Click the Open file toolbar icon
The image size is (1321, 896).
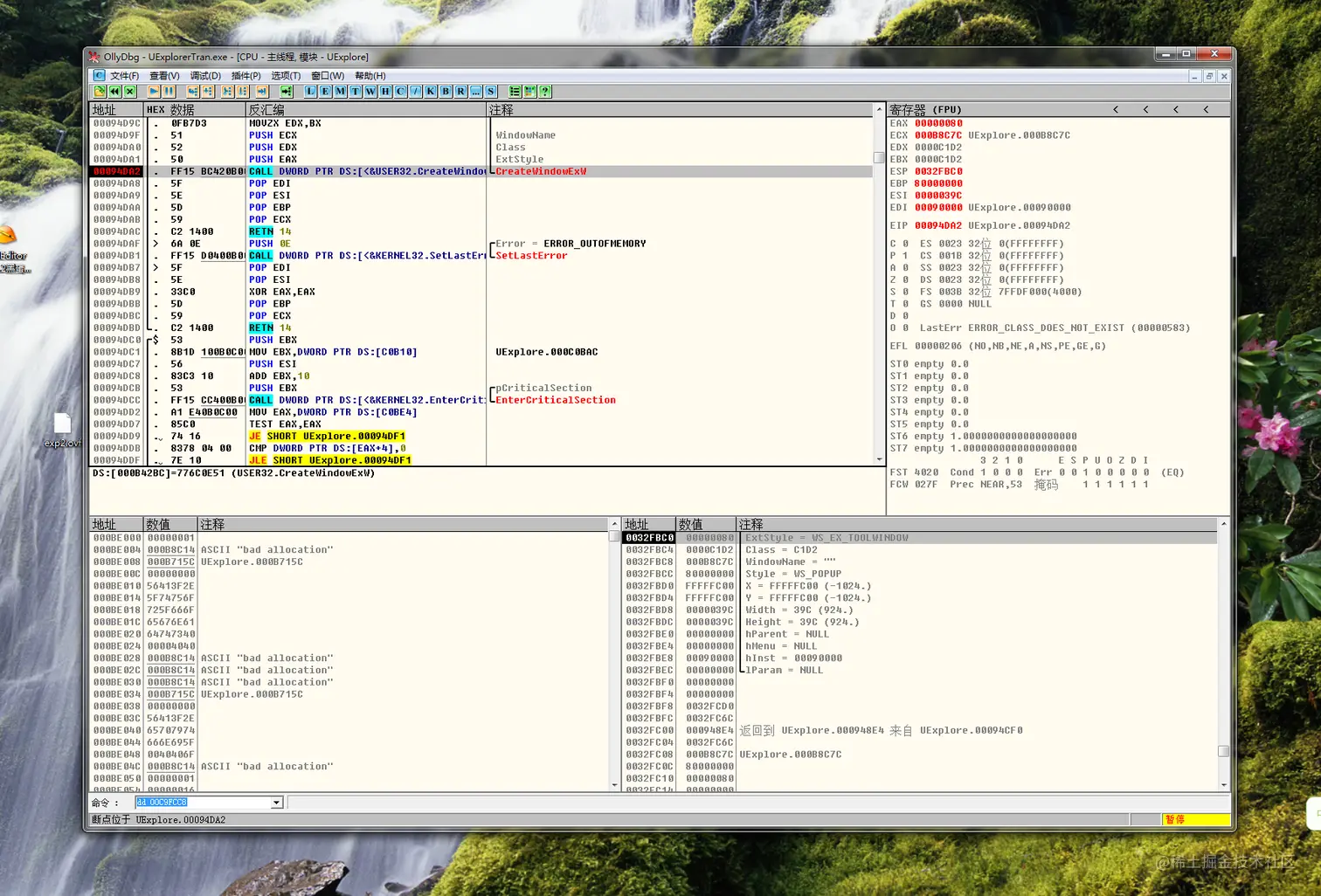click(x=100, y=91)
